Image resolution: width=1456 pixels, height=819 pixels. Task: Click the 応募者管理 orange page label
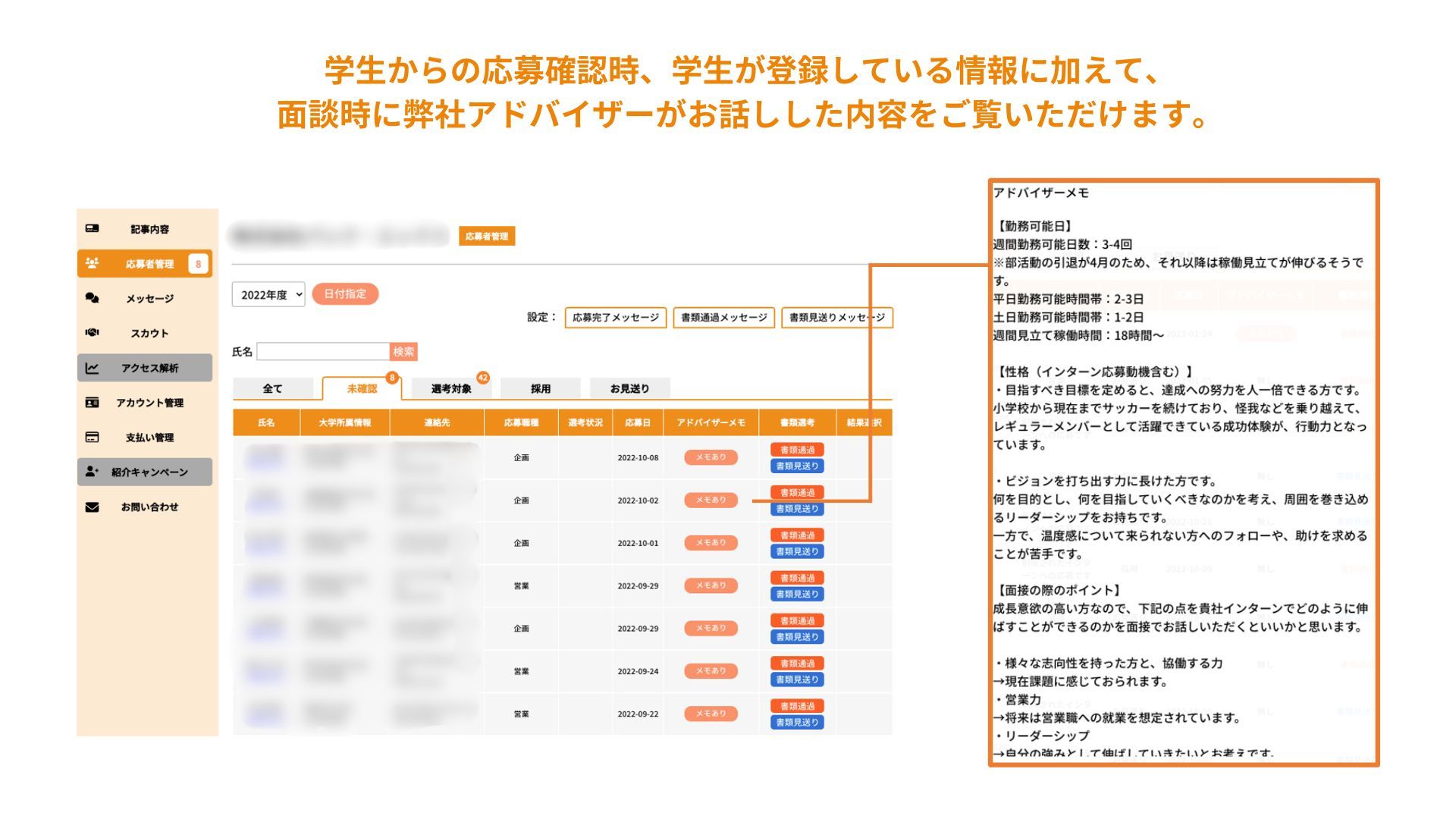(487, 236)
